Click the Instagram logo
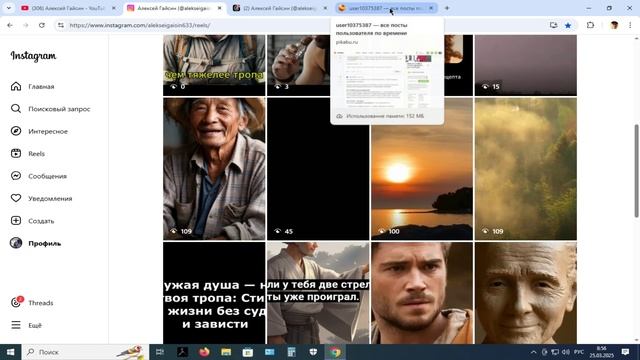Viewport: 640px width, 360px height. click(33, 56)
